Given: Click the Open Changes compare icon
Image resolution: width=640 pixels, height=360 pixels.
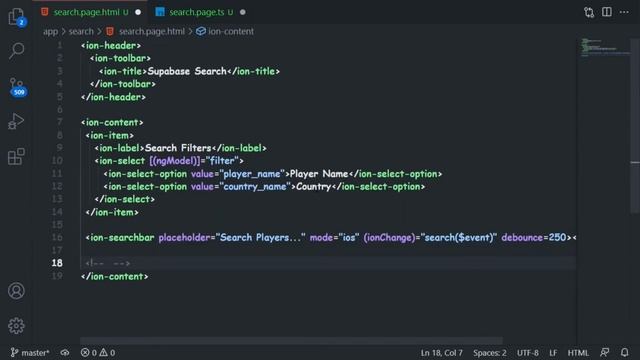Looking at the screenshot, I should (x=589, y=12).
